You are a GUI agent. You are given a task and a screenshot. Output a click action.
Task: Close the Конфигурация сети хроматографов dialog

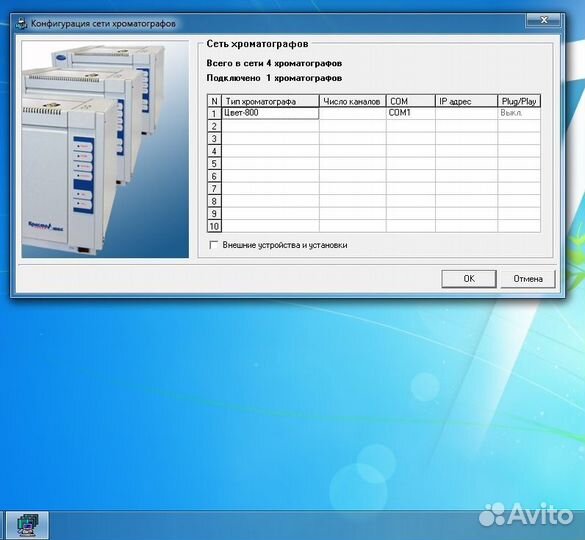543,20
